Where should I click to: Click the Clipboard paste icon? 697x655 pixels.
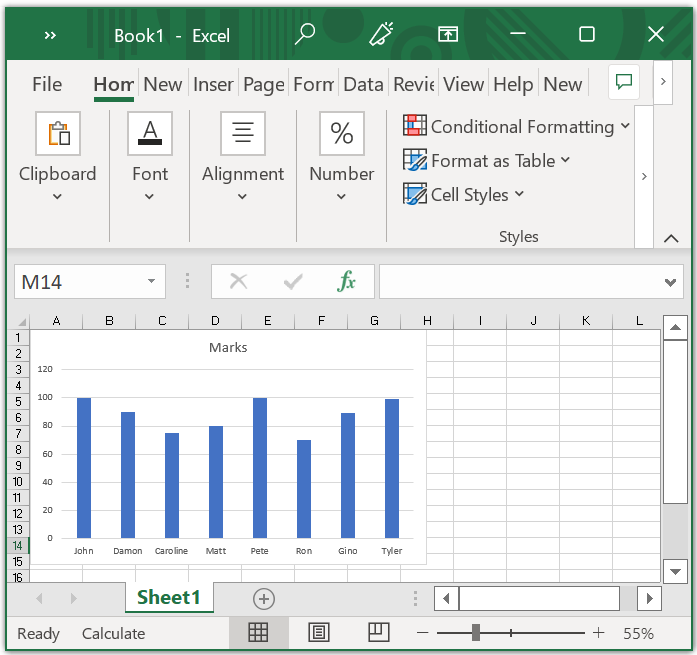pyautogui.click(x=58, y=133)
